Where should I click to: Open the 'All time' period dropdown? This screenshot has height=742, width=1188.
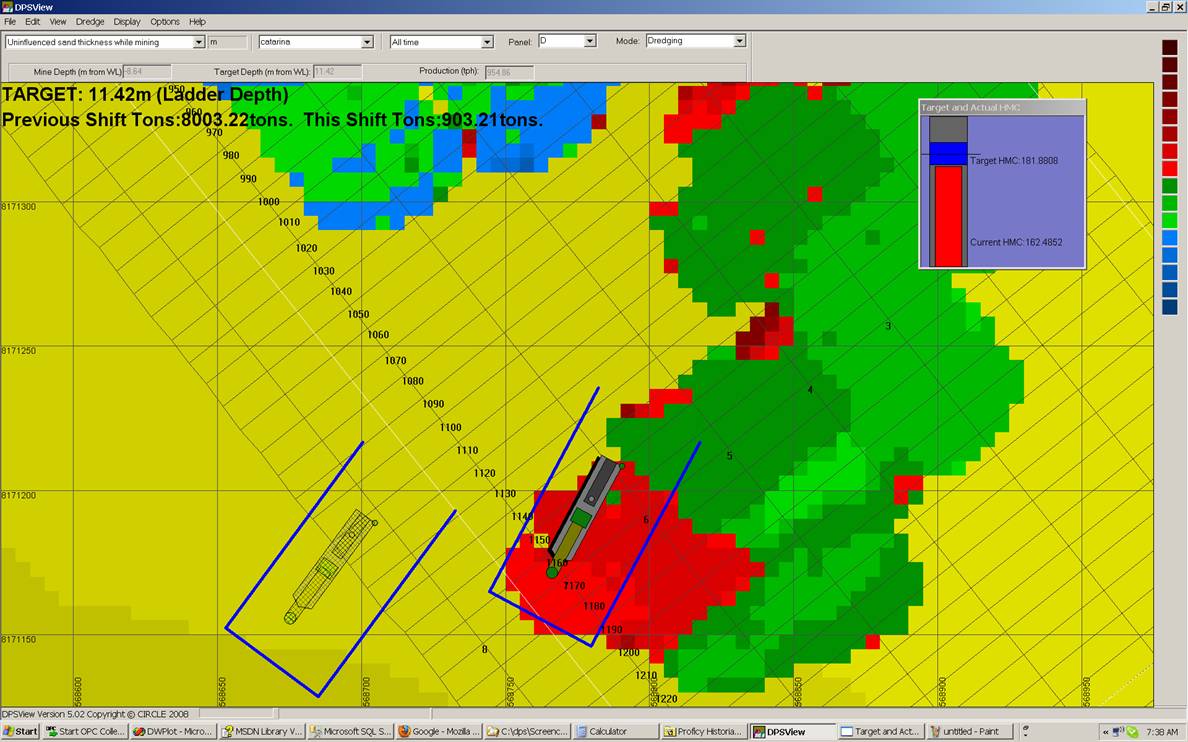pyautogui.click(x=487, y=42)
